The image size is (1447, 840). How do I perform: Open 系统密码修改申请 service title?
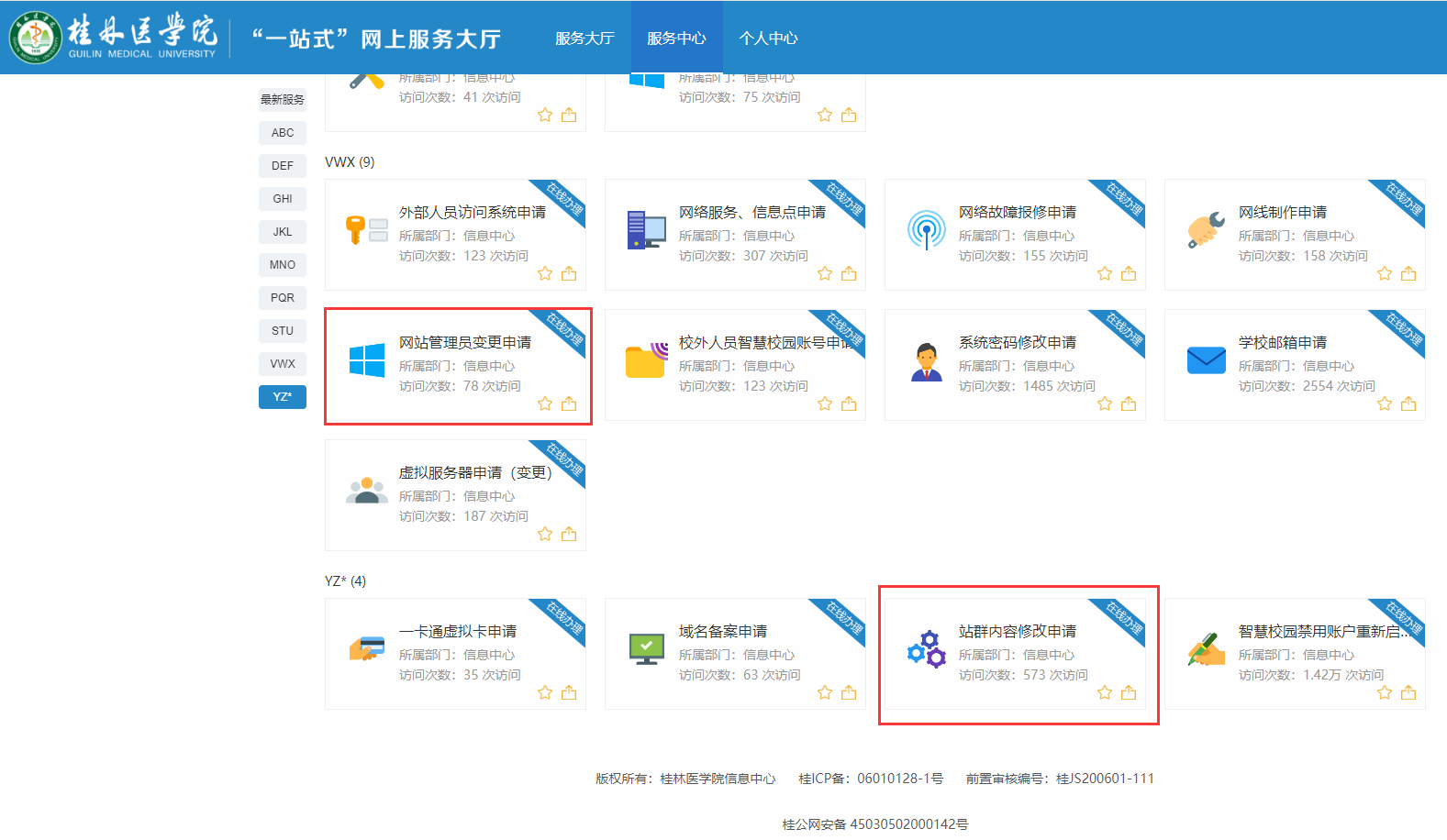(1018, 342)
